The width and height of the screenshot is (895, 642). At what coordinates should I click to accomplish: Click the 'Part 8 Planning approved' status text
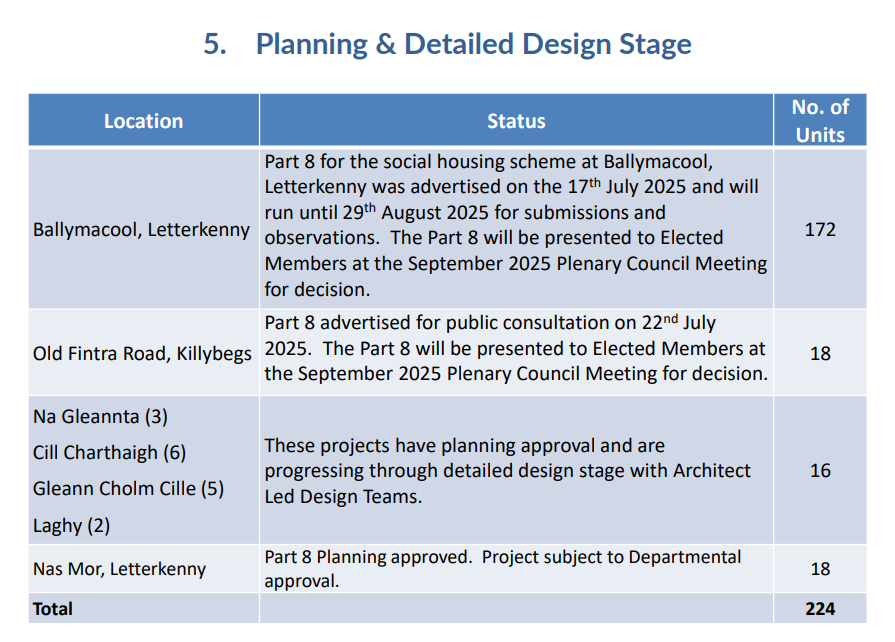pos(503,569)
